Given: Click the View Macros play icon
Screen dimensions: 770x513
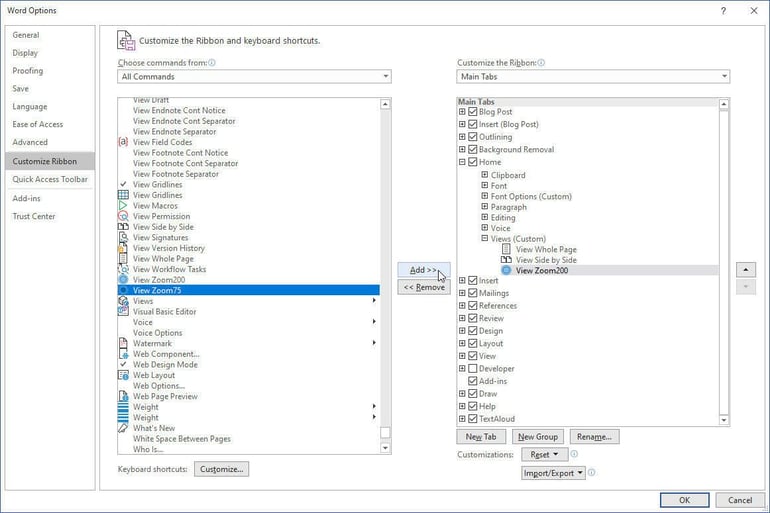Looking at the screenshot, I should [123, 206].
